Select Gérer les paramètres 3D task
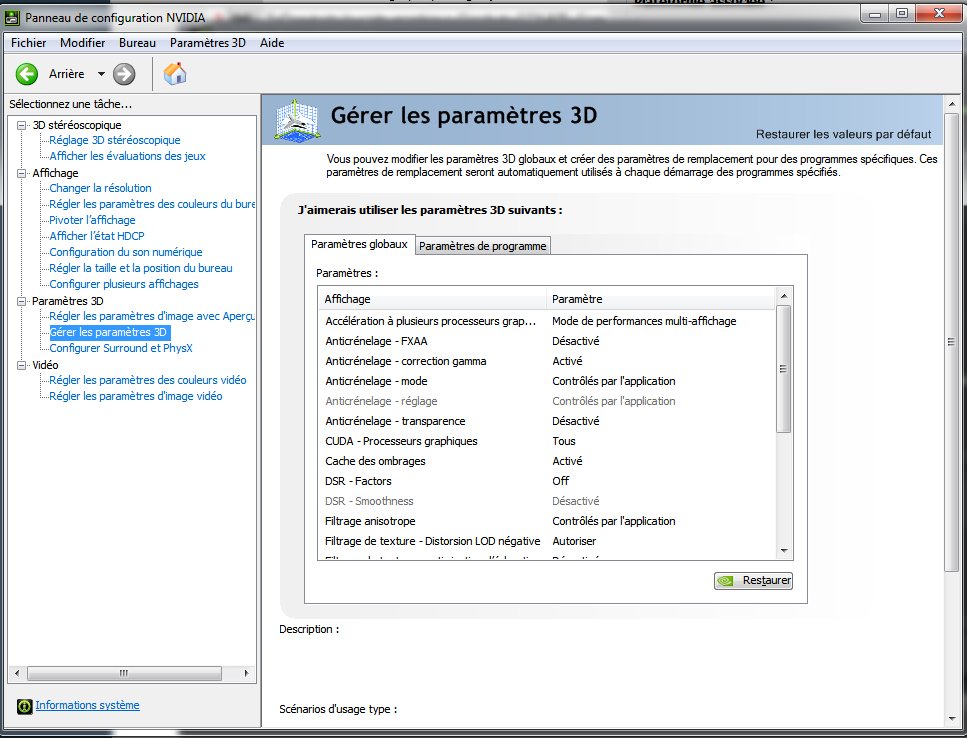This screenshot has height=738, width=967. [109, 332]
